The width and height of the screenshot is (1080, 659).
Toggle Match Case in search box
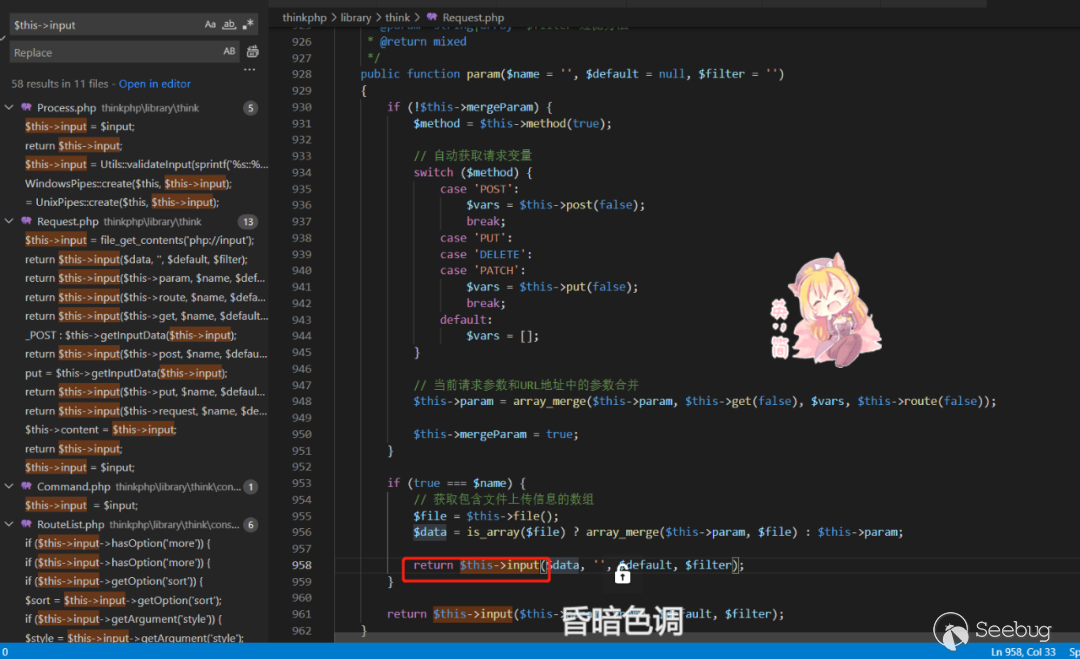pos(210,24)
